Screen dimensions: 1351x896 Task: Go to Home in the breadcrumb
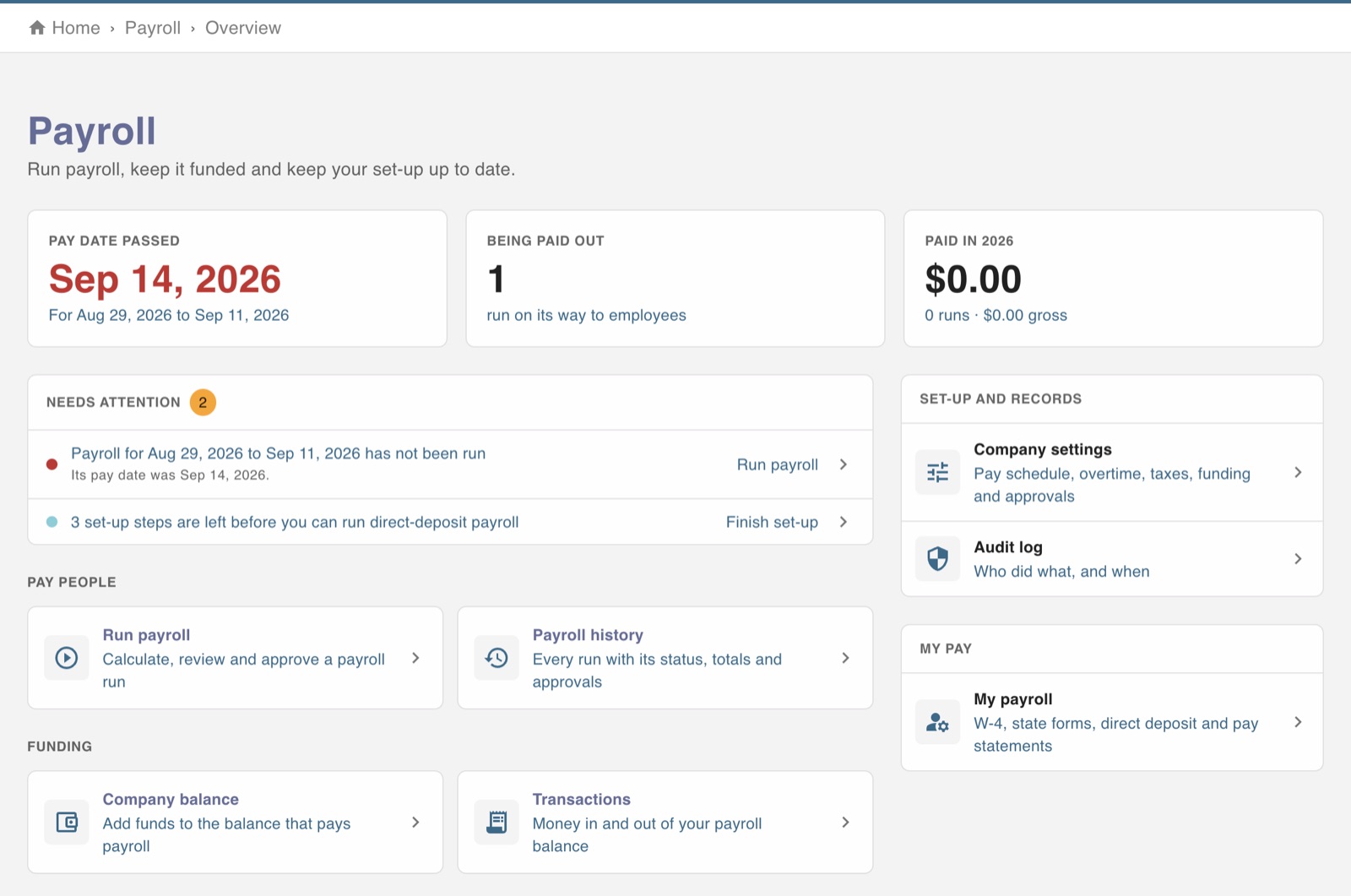(76, 28)
